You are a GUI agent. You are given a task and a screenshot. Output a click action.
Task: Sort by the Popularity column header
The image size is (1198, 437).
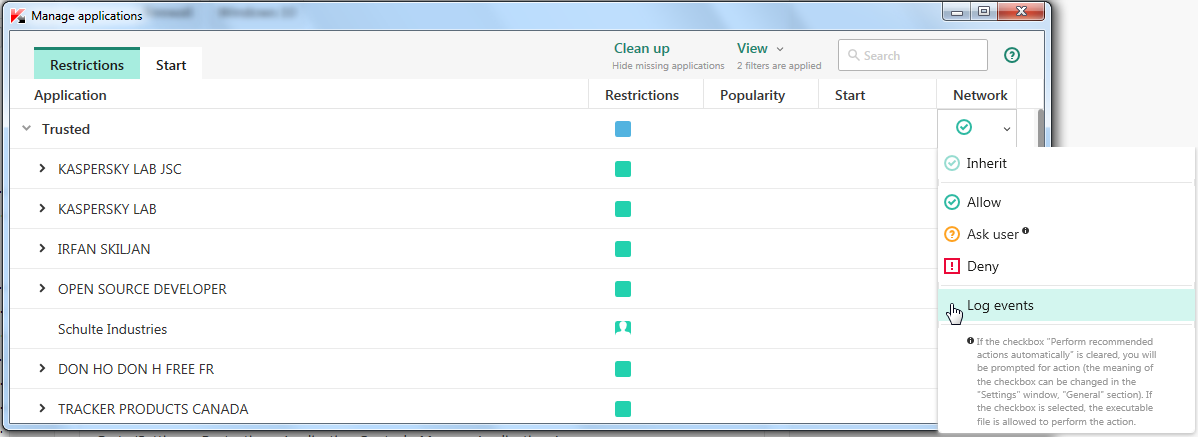(752, 95)
